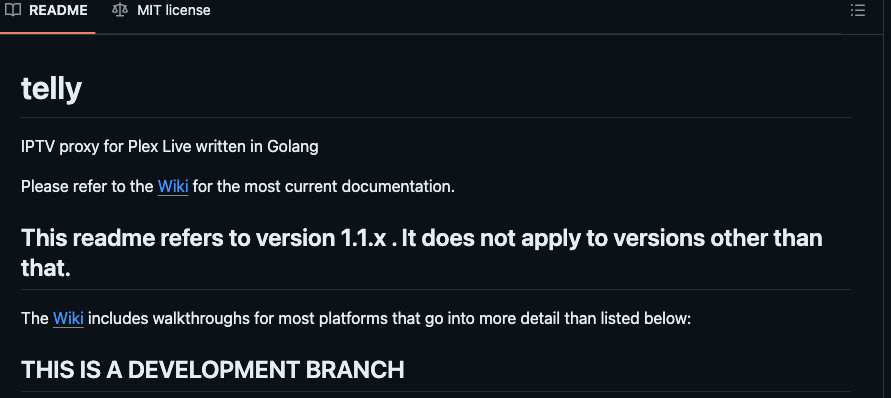The height and width of the screenshot is (398, 891).
Task: Click the book icon beside README
Action: pos(13,10)
